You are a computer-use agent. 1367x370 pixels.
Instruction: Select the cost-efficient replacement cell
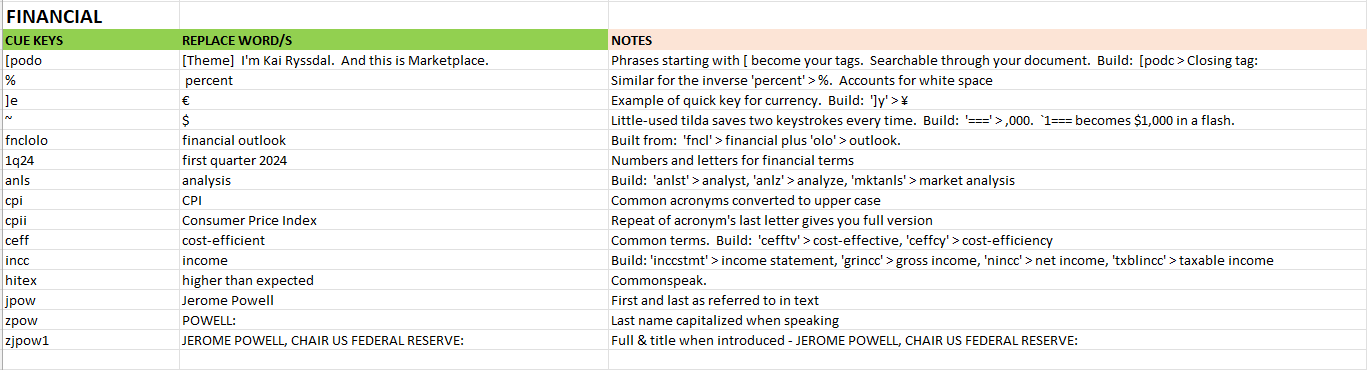click(394, 240)
